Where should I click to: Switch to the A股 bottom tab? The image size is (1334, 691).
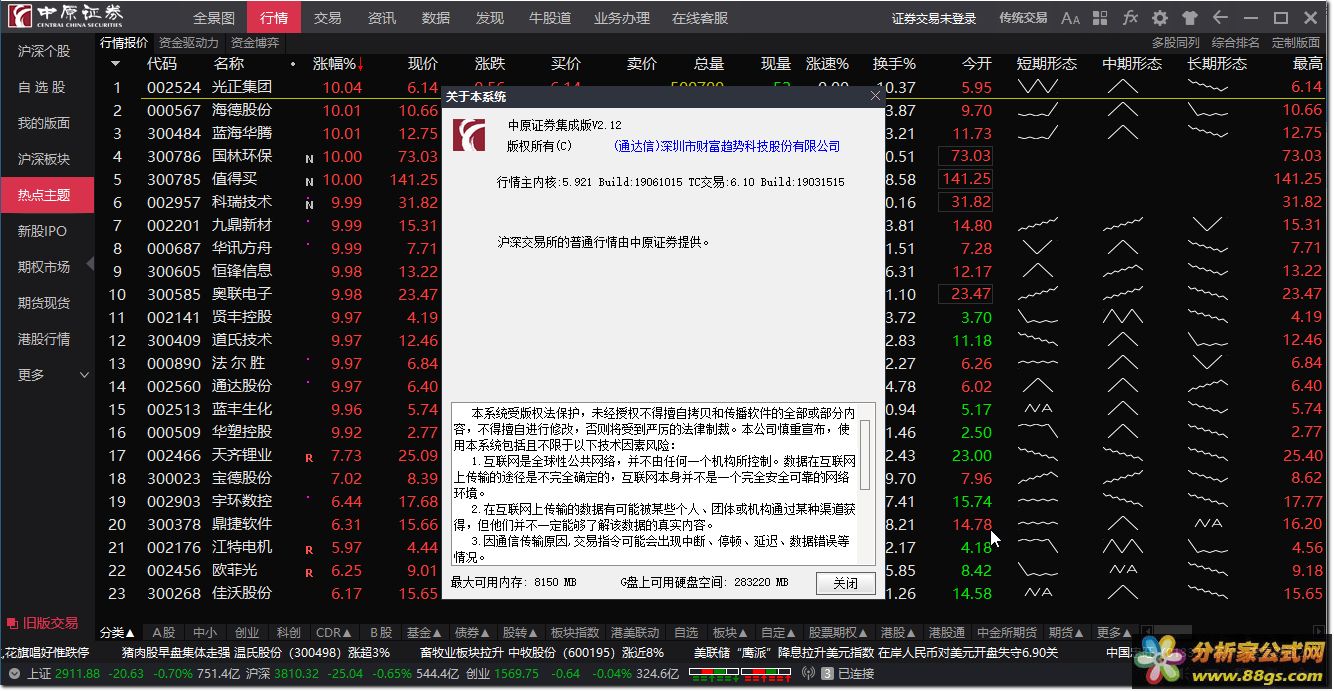tap(163, 633)
